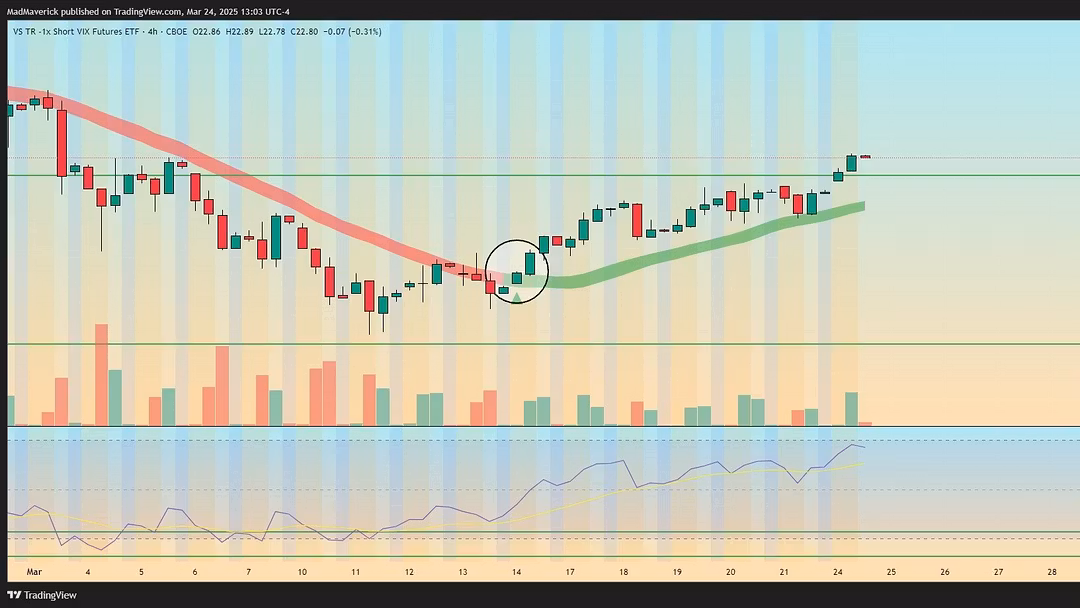Image resolution: width=1080 pixels, height=608 pixels.
Task: Click the low value 'L22.78'
Action: point(271,32)
